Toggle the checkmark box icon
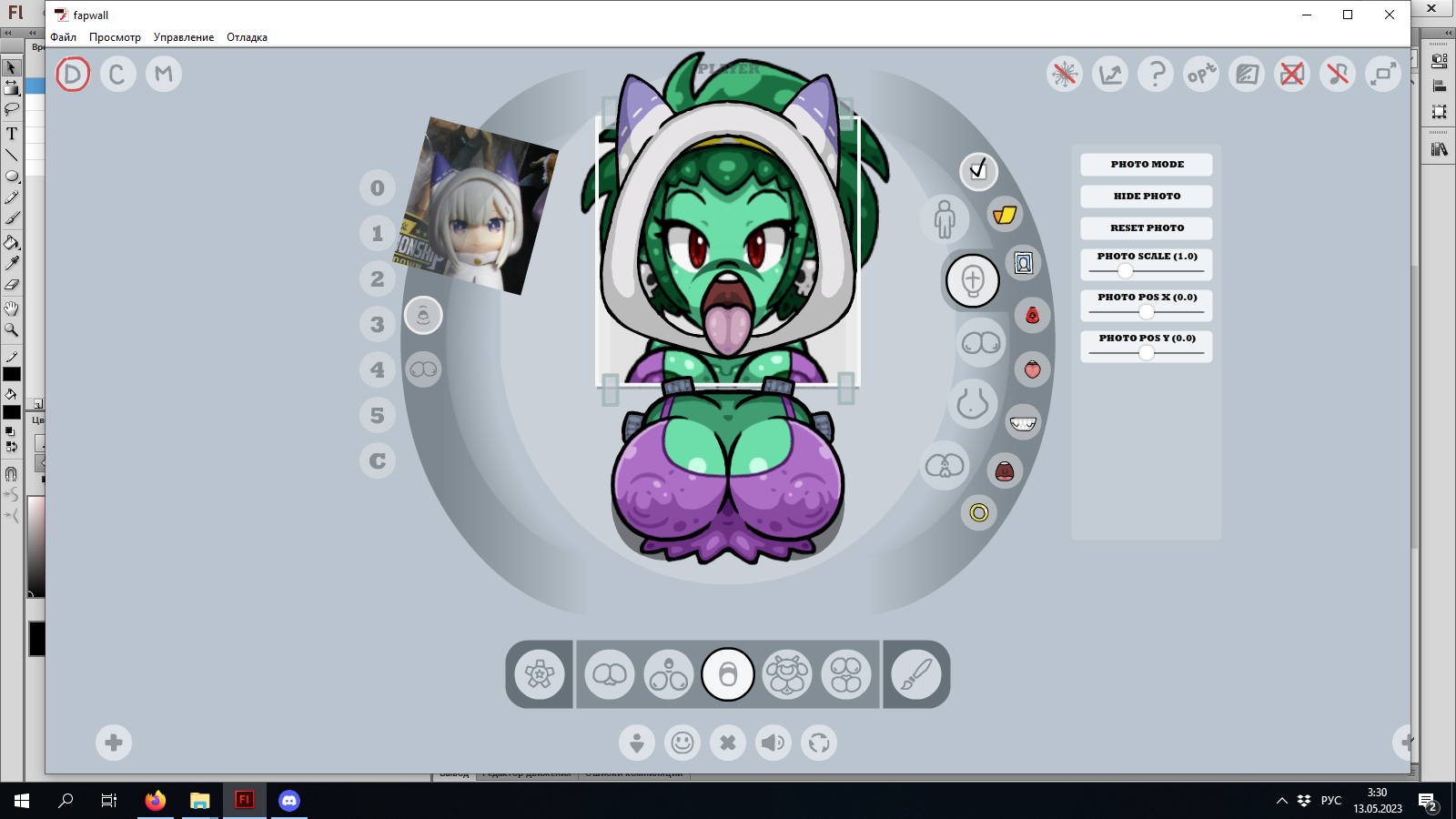The image size is (1456, 819). (x=978, y=170)
